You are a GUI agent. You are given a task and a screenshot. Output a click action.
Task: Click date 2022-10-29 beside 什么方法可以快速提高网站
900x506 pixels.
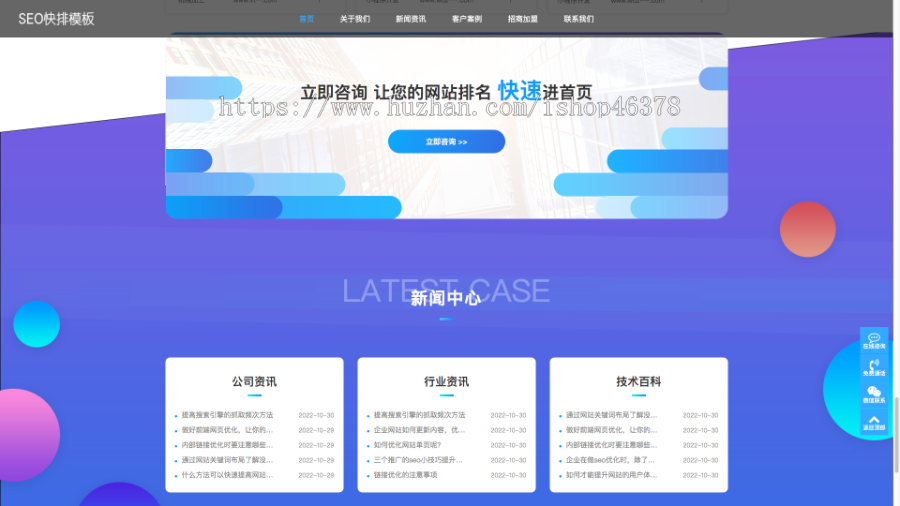tap(316, 475)
